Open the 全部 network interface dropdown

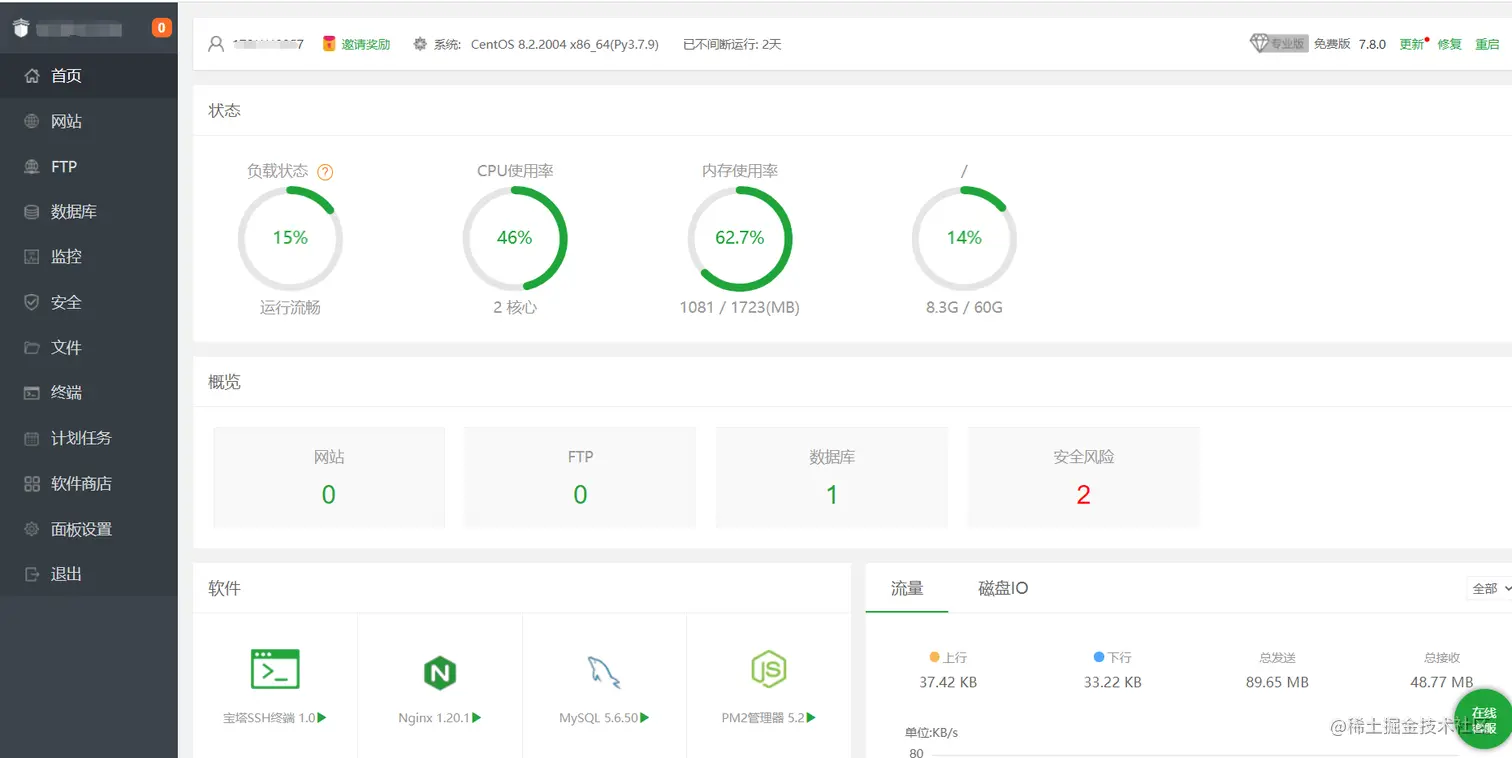[x=1490, y=589]
